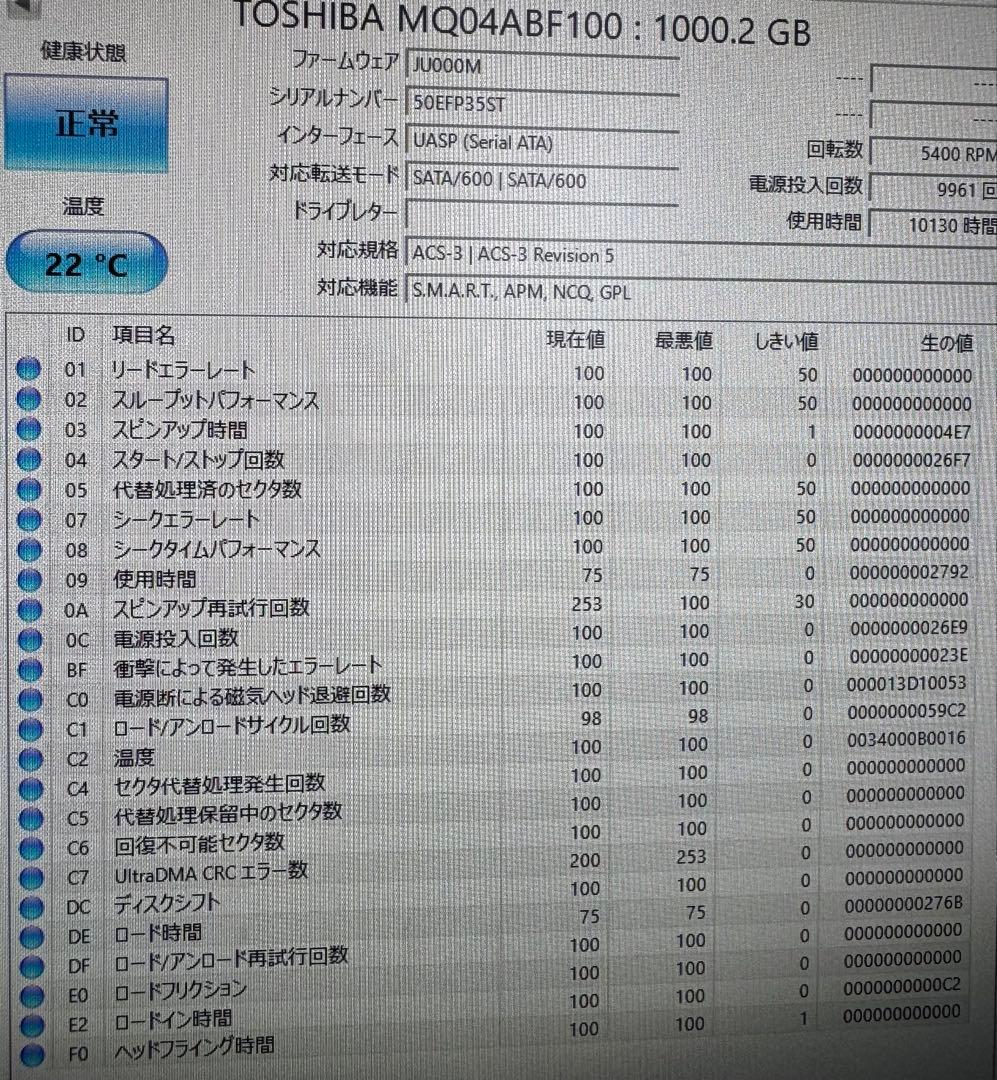Click status icon for row C5 代替処理保留中のセクタ数
The width and height of the screenshot is (997, 1080).
31,818
